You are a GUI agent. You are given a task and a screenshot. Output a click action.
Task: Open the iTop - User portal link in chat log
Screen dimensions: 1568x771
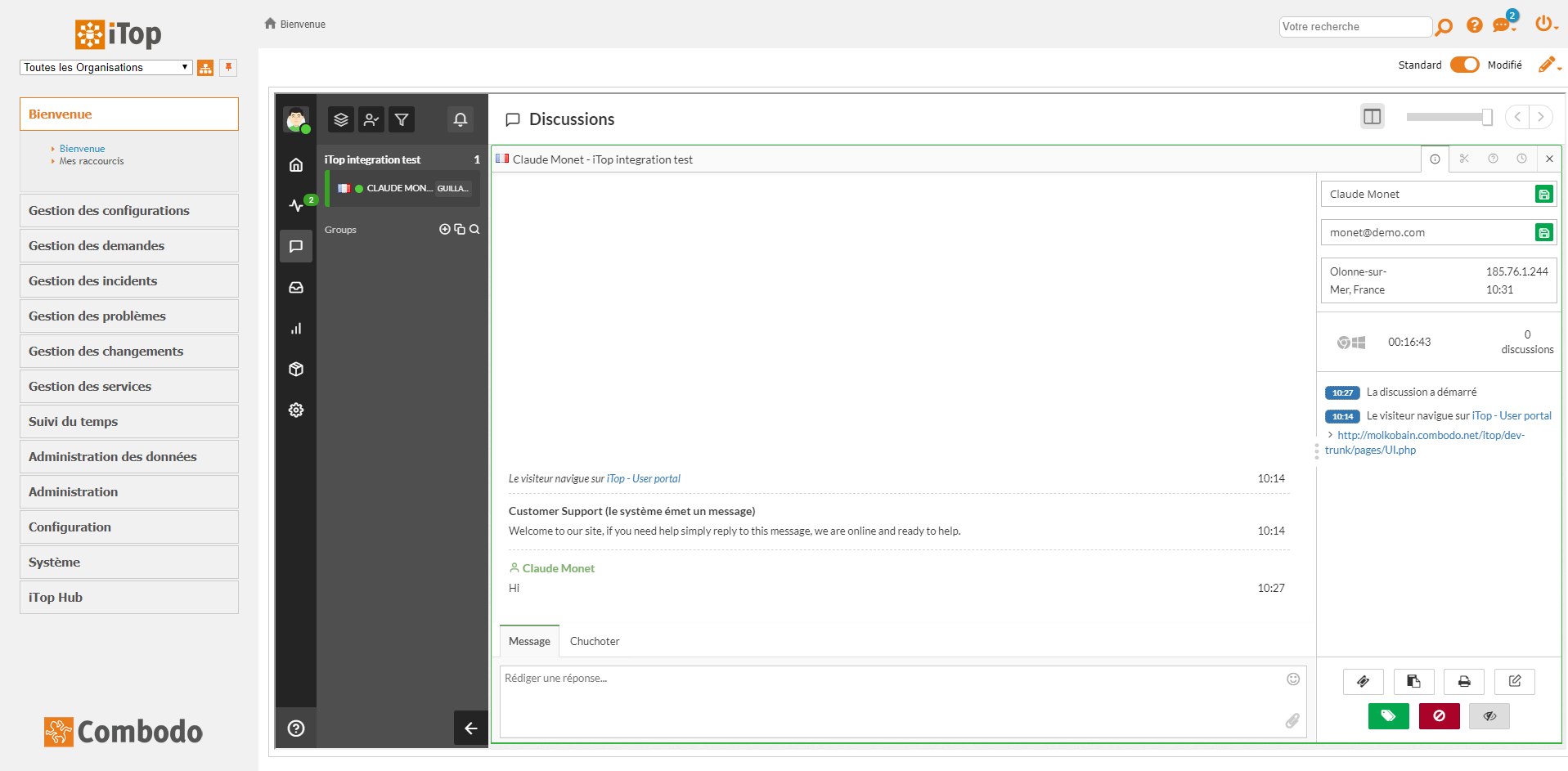coord(644,478)
